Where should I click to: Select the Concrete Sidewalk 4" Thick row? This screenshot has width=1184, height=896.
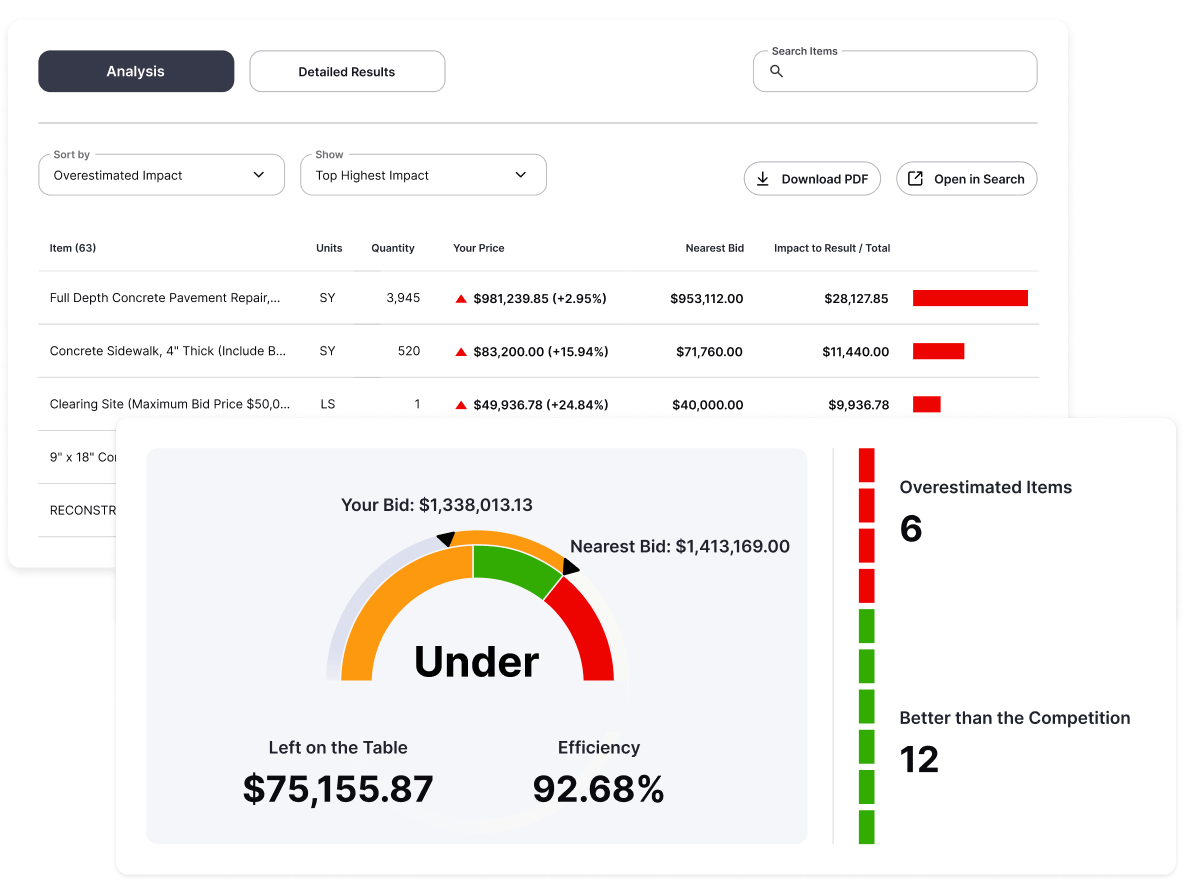(x=168, y=351)
